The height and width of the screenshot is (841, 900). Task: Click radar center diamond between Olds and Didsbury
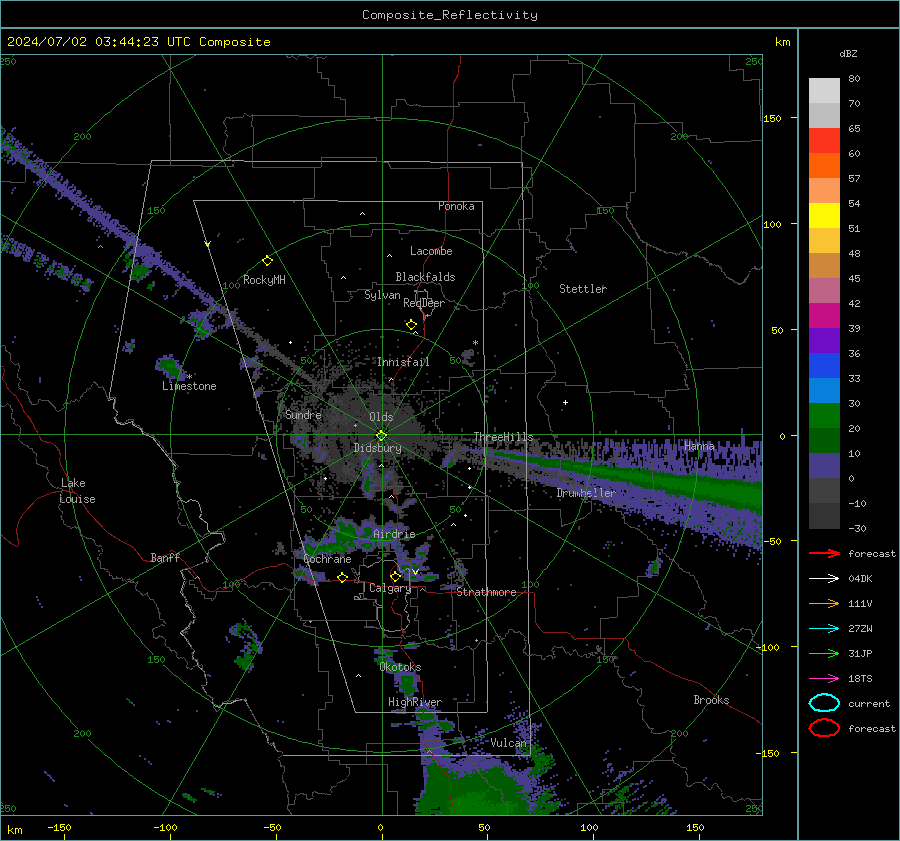click(381, 435)
